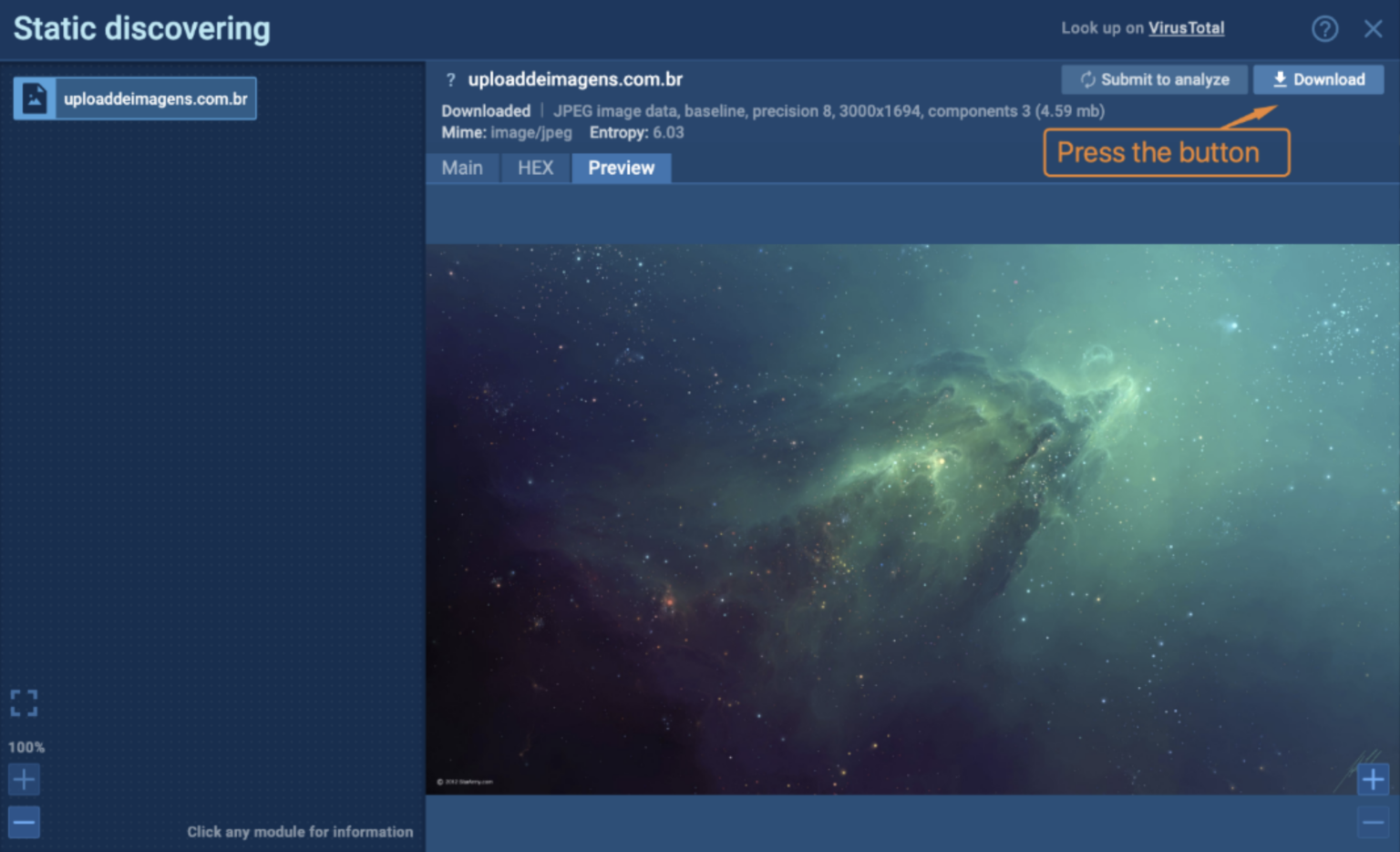Close the Static discovering window
This screenshot has width=1400, height=852.
pos(1373,29)
